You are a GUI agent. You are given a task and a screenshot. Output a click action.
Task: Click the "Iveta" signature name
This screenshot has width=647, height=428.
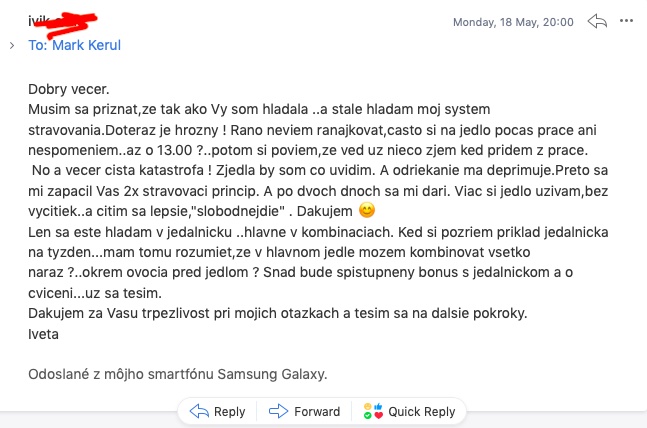tap(43, 334)
